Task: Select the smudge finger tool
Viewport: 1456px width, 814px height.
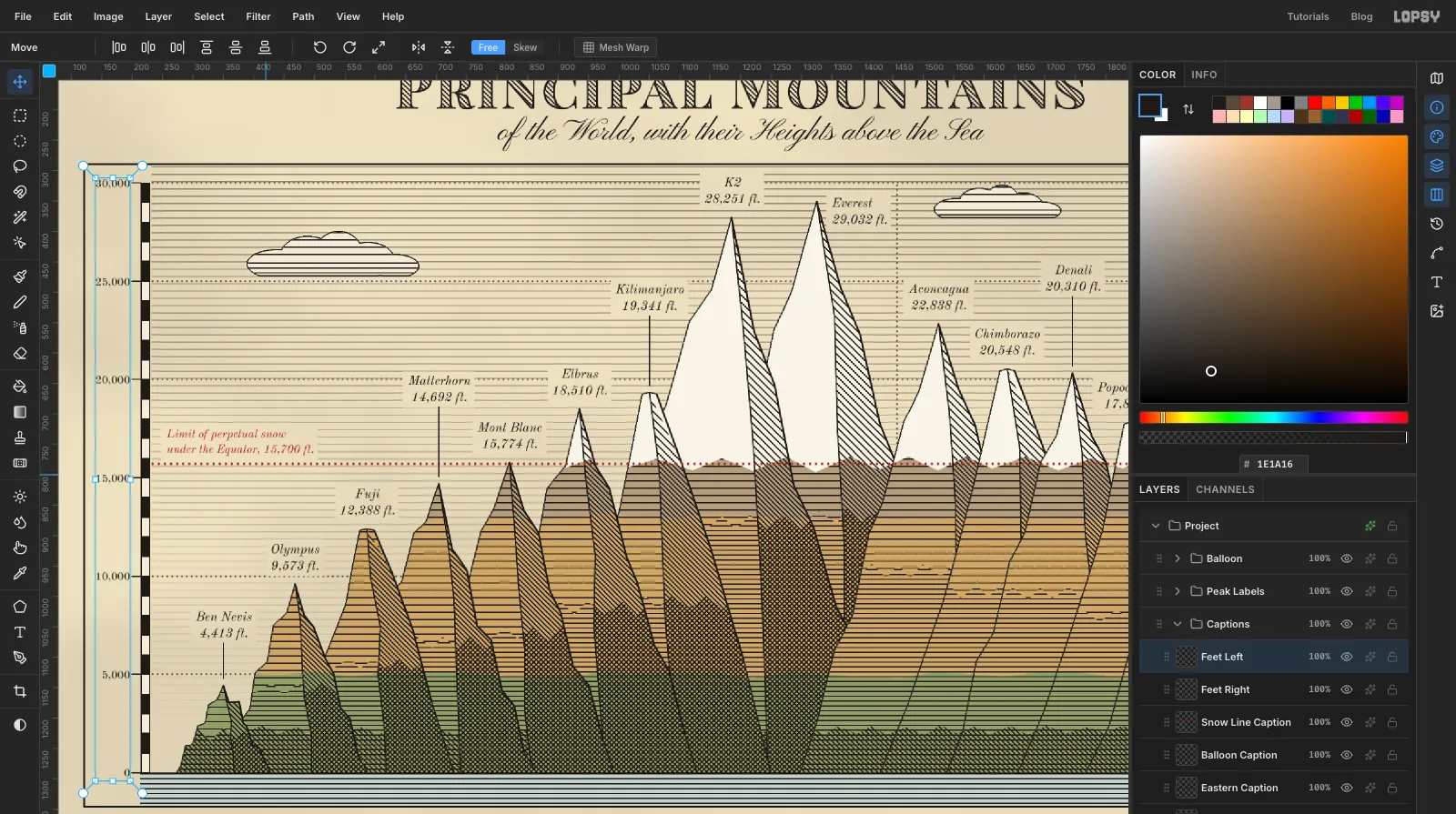Action: (x=20, y=548)
